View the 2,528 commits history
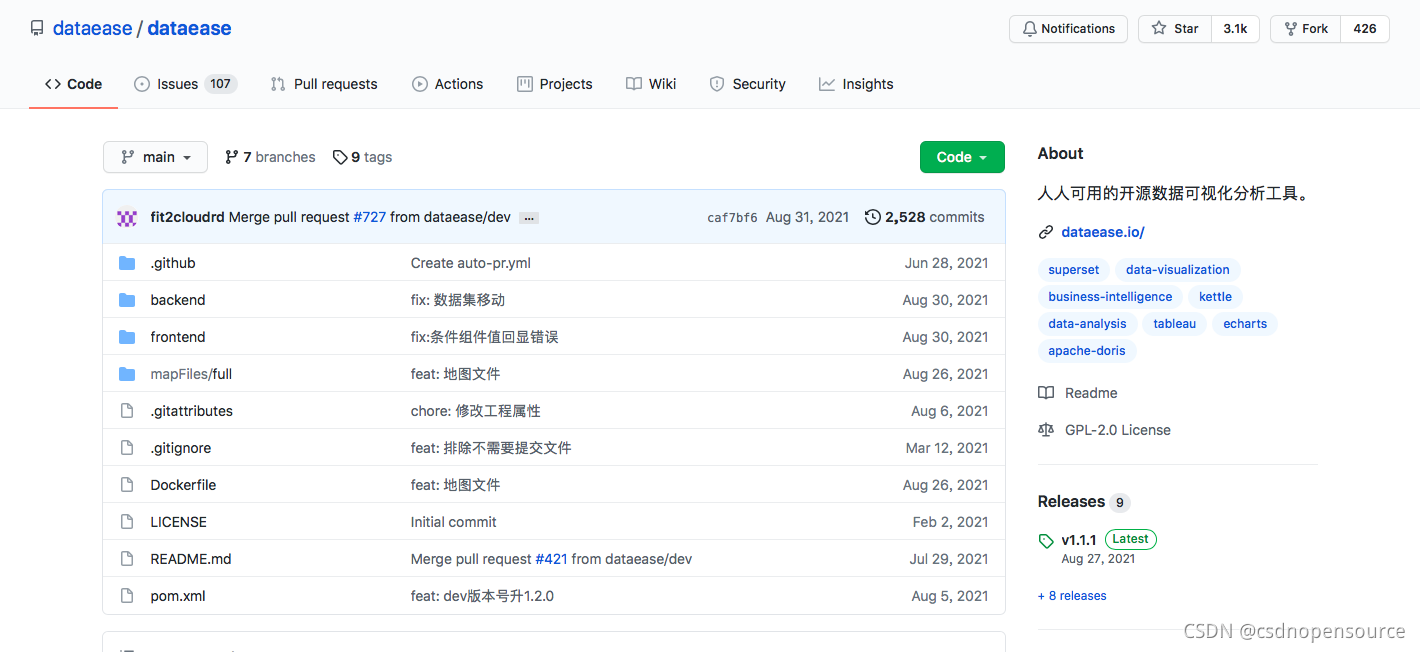1420x652 pixels. 925,217
